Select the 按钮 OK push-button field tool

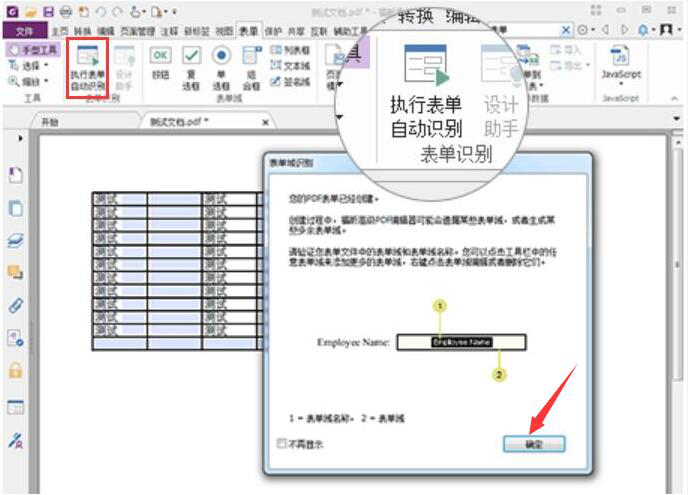(x=160, y=64)
